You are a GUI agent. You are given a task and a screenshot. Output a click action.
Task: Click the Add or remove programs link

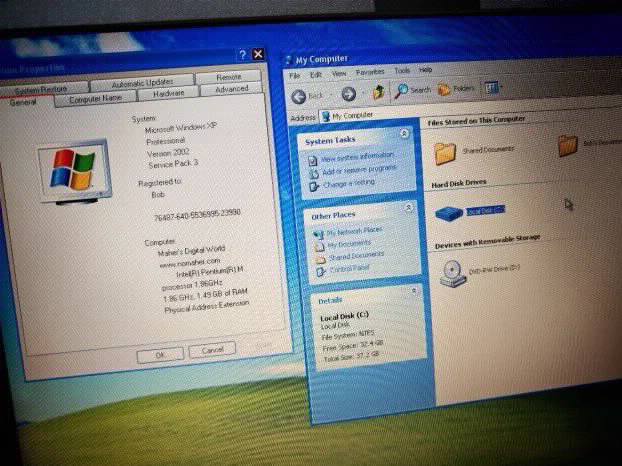pyautogui.click(x=359, y=170)
